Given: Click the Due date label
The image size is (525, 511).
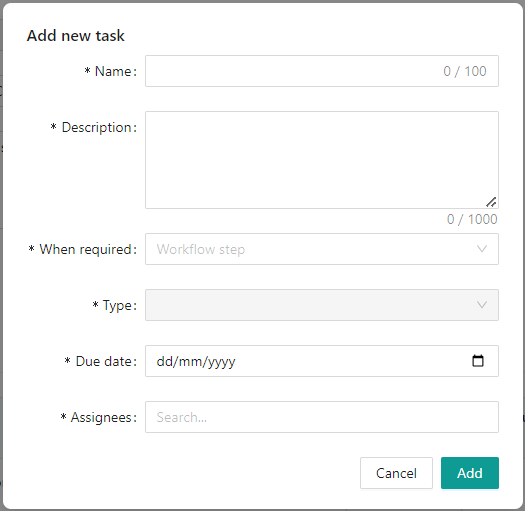Looking at the screenshot, I should click(103, 361).
